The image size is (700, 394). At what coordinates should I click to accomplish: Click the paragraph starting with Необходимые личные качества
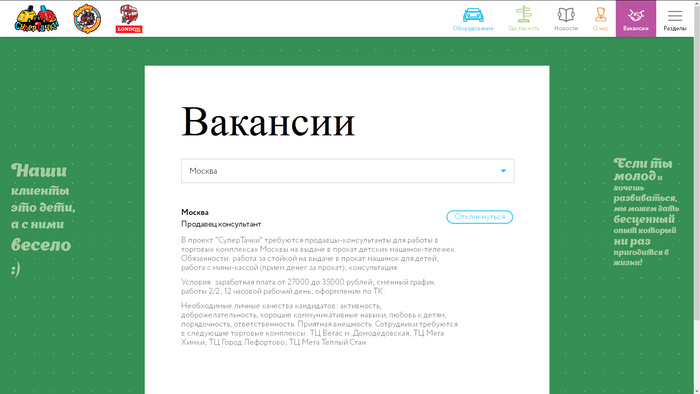point(319,324)
